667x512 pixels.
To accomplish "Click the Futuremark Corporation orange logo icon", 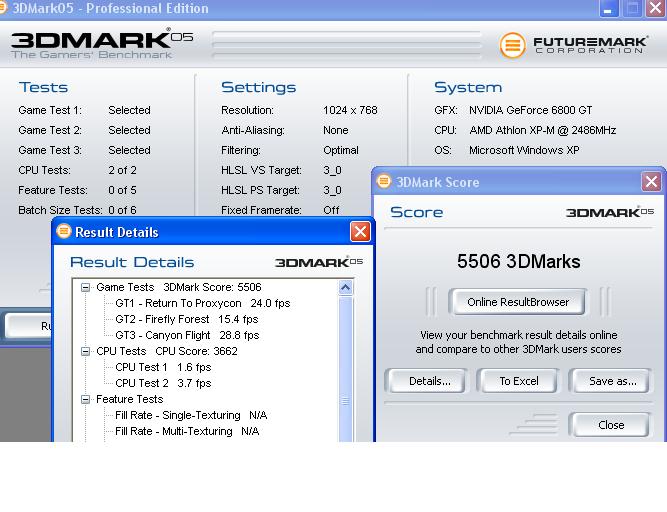I will (513, 45).
